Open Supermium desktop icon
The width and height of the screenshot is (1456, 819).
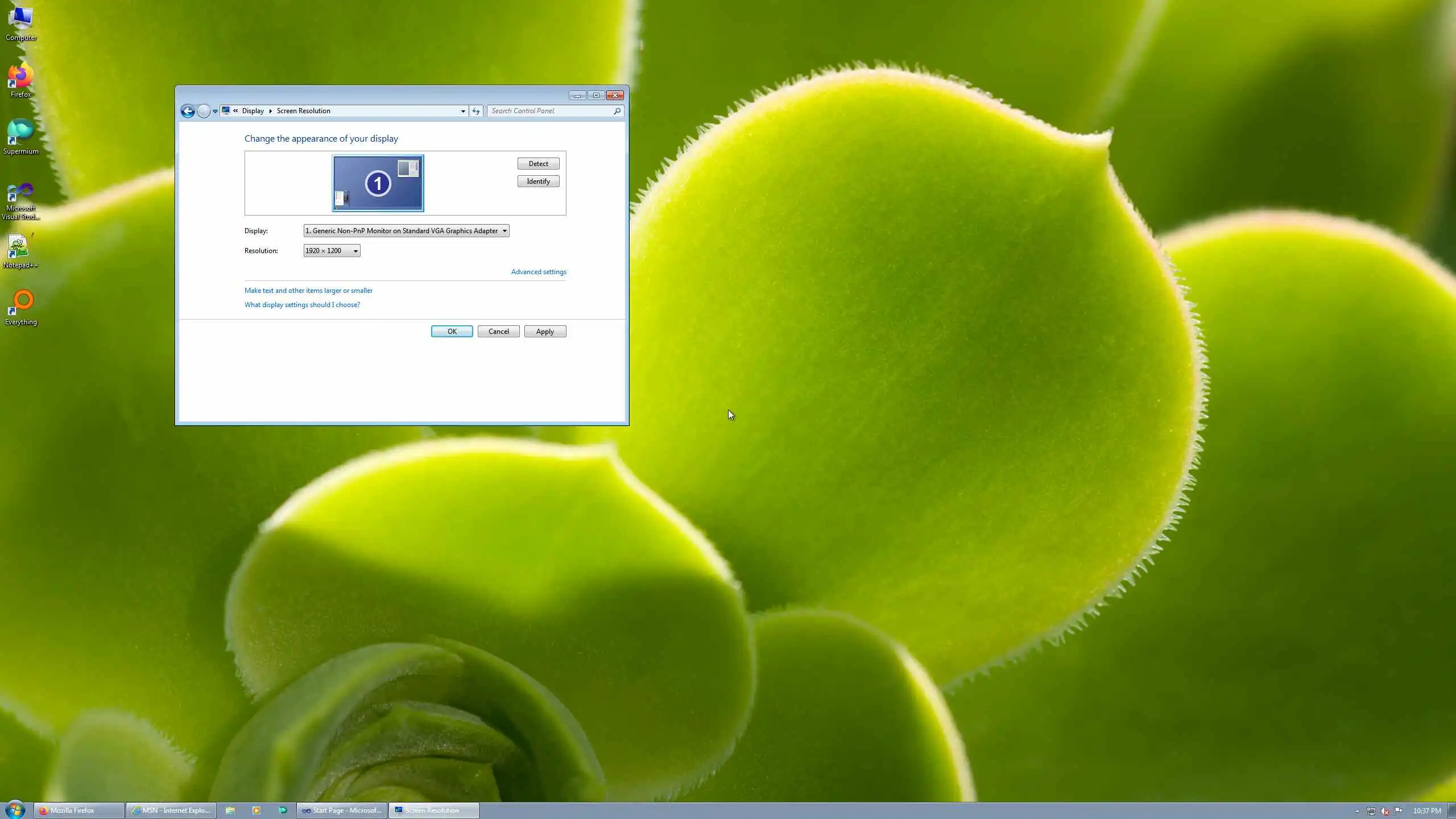point(20,136)
